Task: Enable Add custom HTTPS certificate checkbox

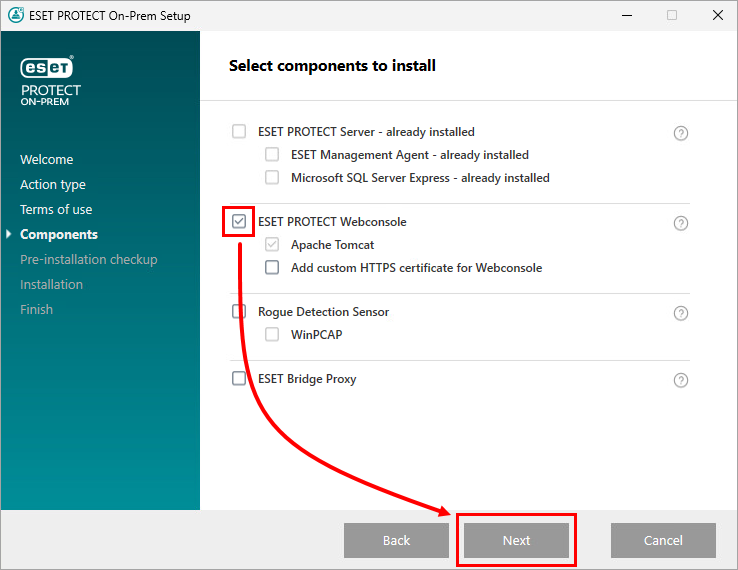Action: tap(272, 268)
